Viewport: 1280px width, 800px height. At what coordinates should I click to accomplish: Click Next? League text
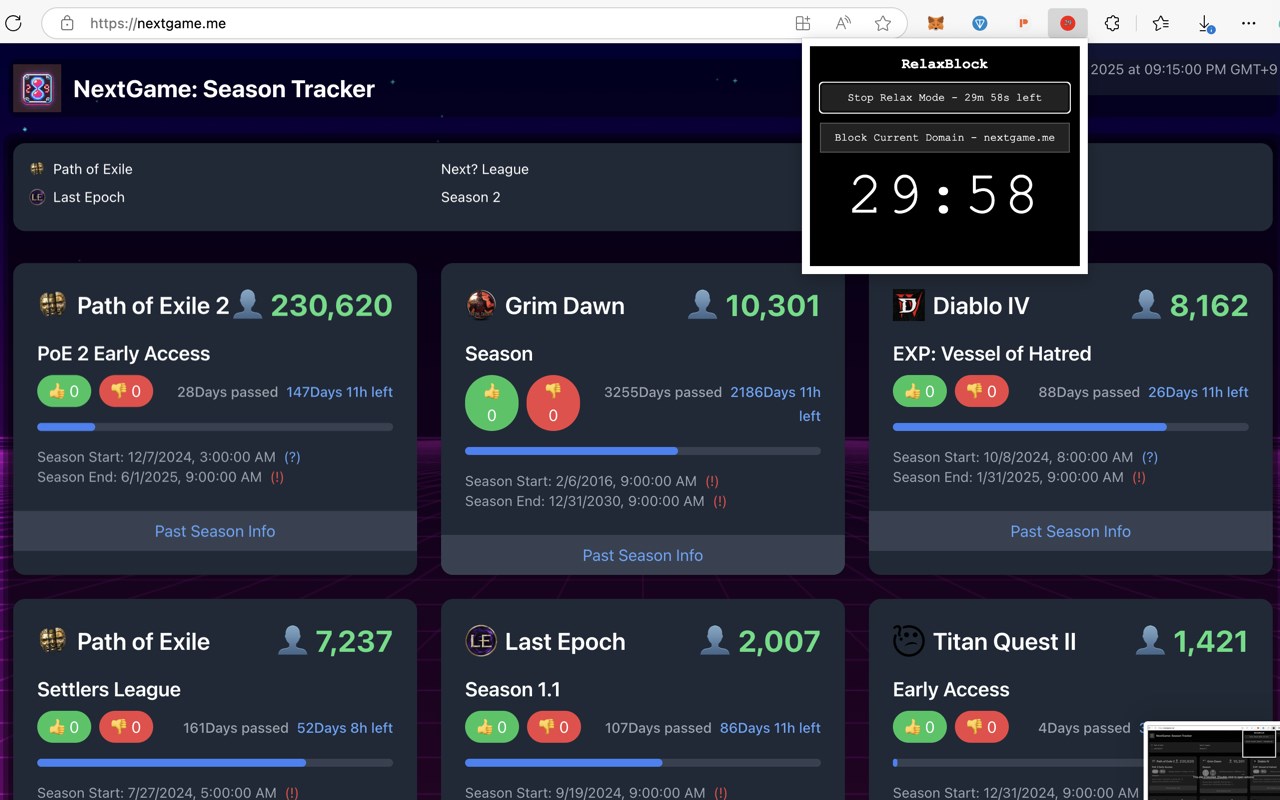485,169
